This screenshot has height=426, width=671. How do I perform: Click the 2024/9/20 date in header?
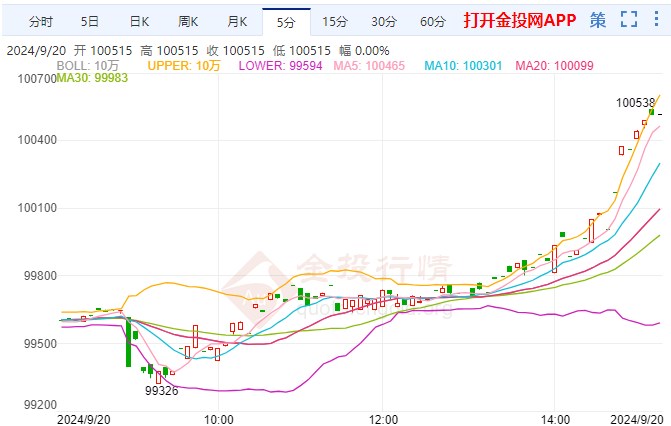(36, 51)
